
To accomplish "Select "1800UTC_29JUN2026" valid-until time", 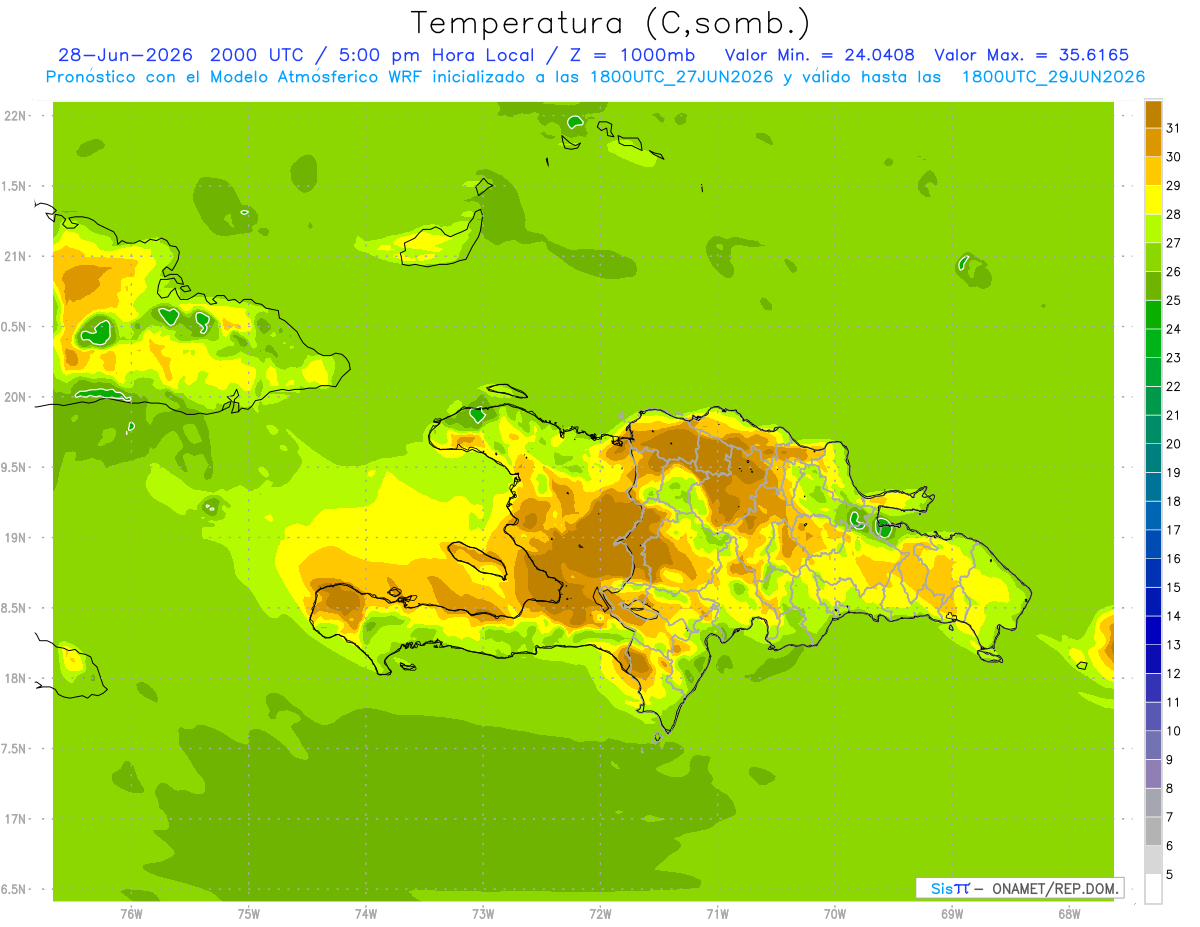I will pyautogui.click(x=1053, y=77).
